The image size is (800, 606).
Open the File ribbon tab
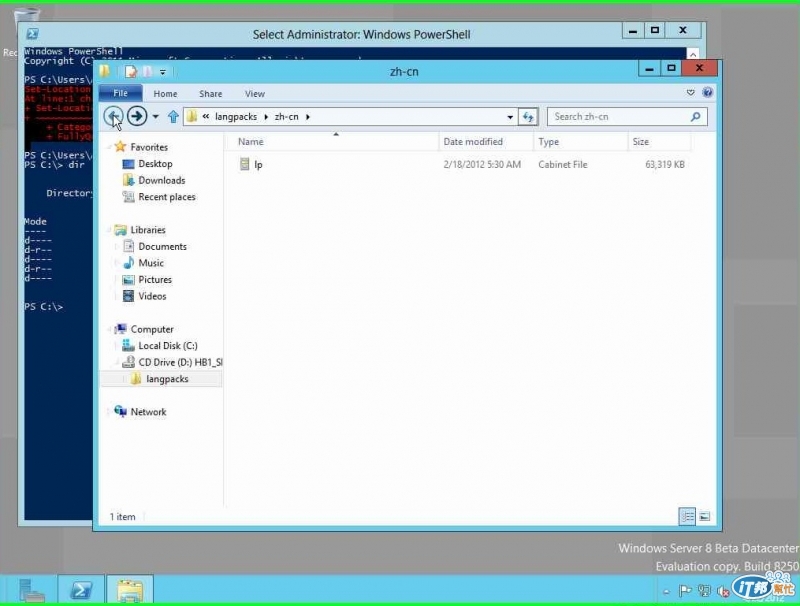point(120,93)
